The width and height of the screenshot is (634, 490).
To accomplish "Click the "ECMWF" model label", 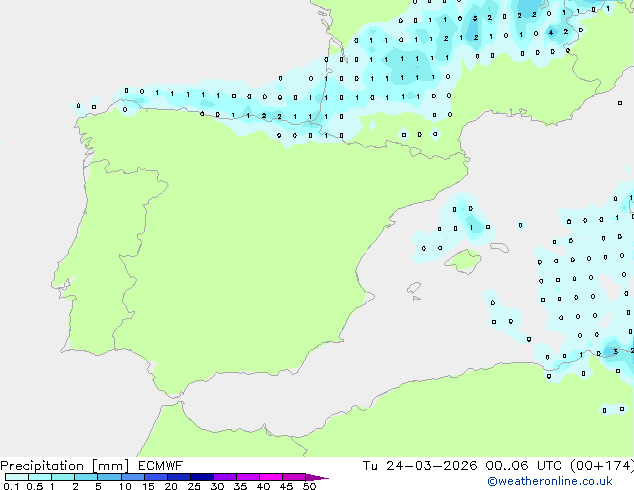I will [160, 466].
